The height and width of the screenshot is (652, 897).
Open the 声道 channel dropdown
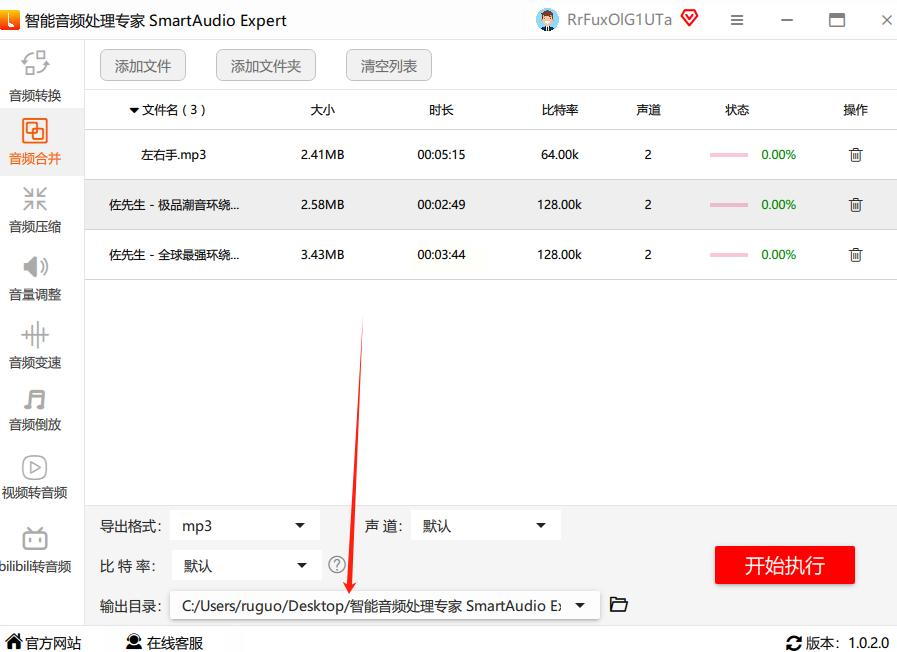[x=486, y=526]
